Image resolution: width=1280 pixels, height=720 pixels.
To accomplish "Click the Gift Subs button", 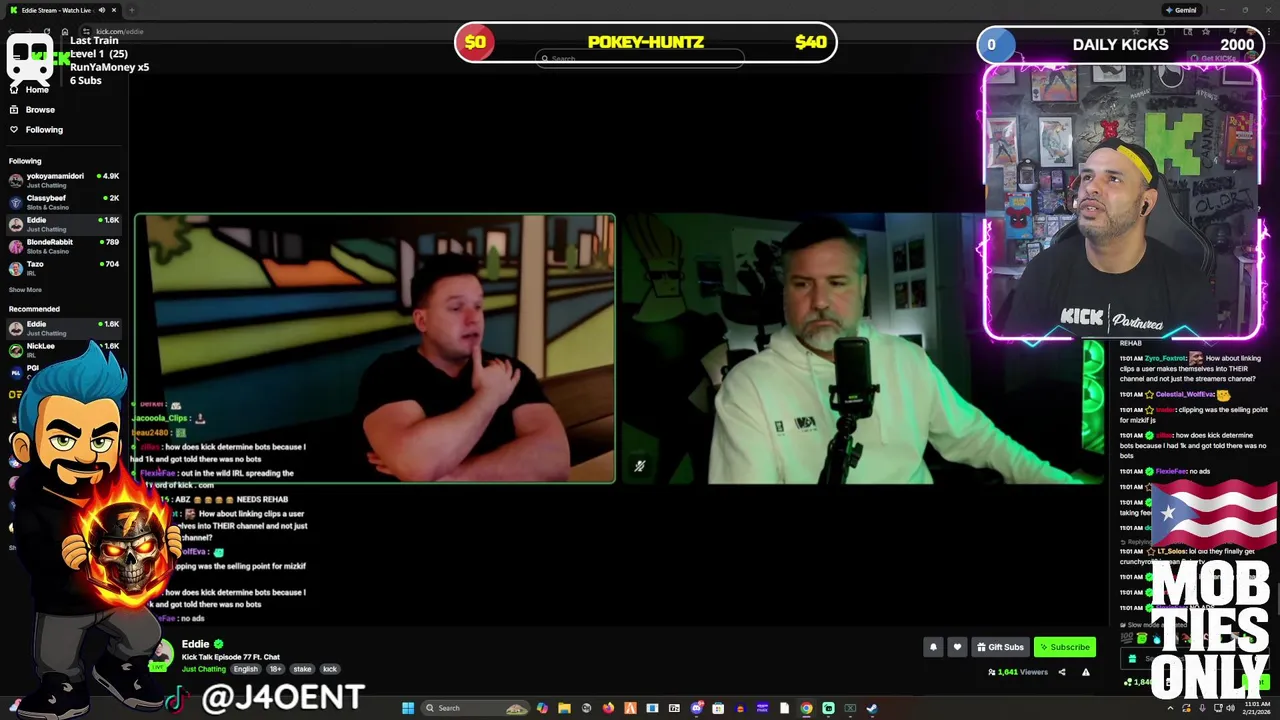I will tap(1000, 647).
